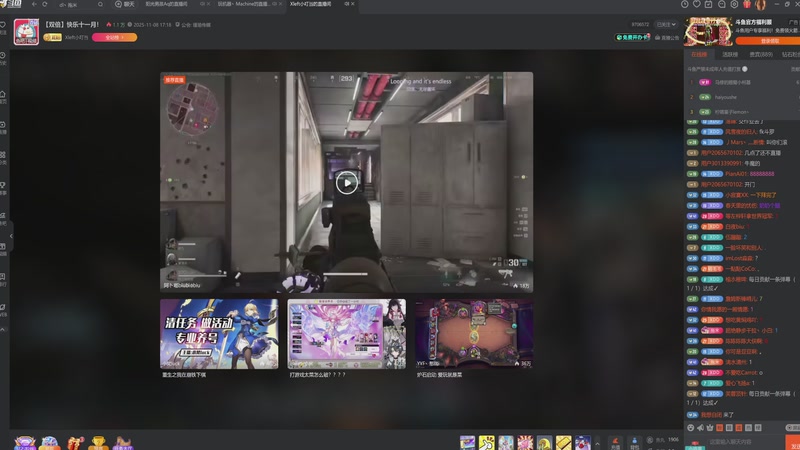Select the 活跃榜 active ranking tab

tap(730, 55)
